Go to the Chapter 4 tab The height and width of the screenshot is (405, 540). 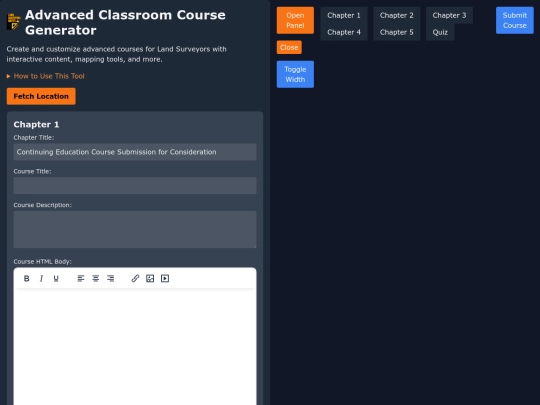[x=344, y=32]
